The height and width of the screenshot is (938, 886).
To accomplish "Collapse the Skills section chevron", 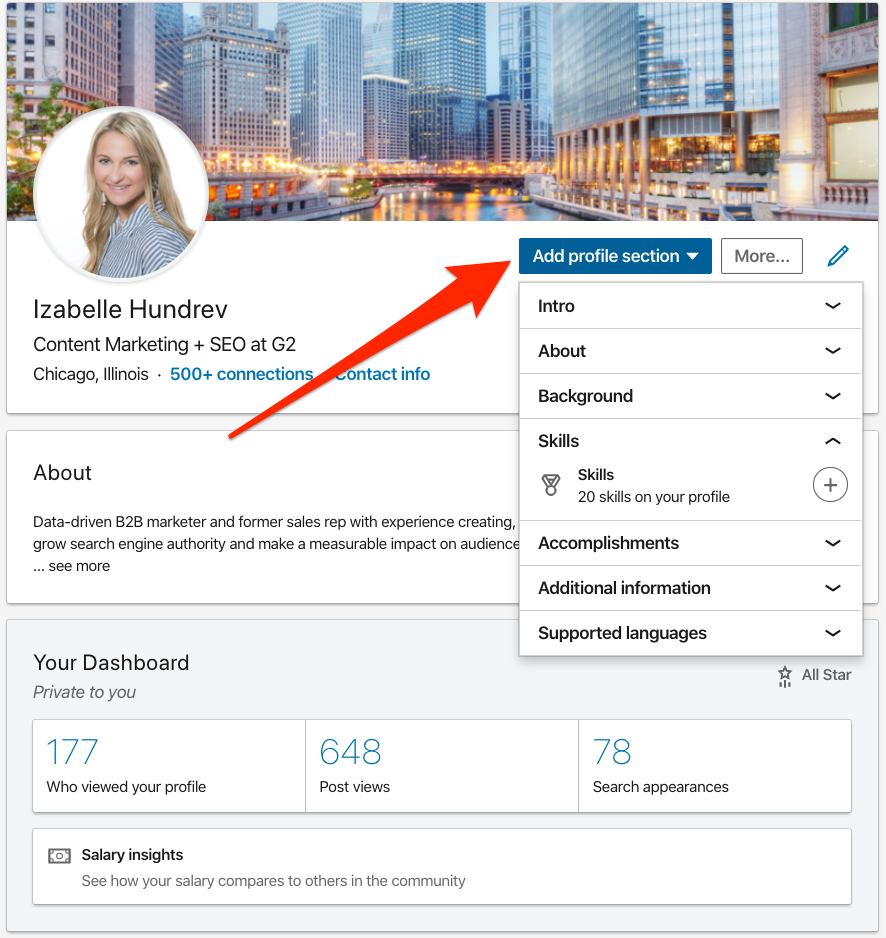I will pos(833,441).
